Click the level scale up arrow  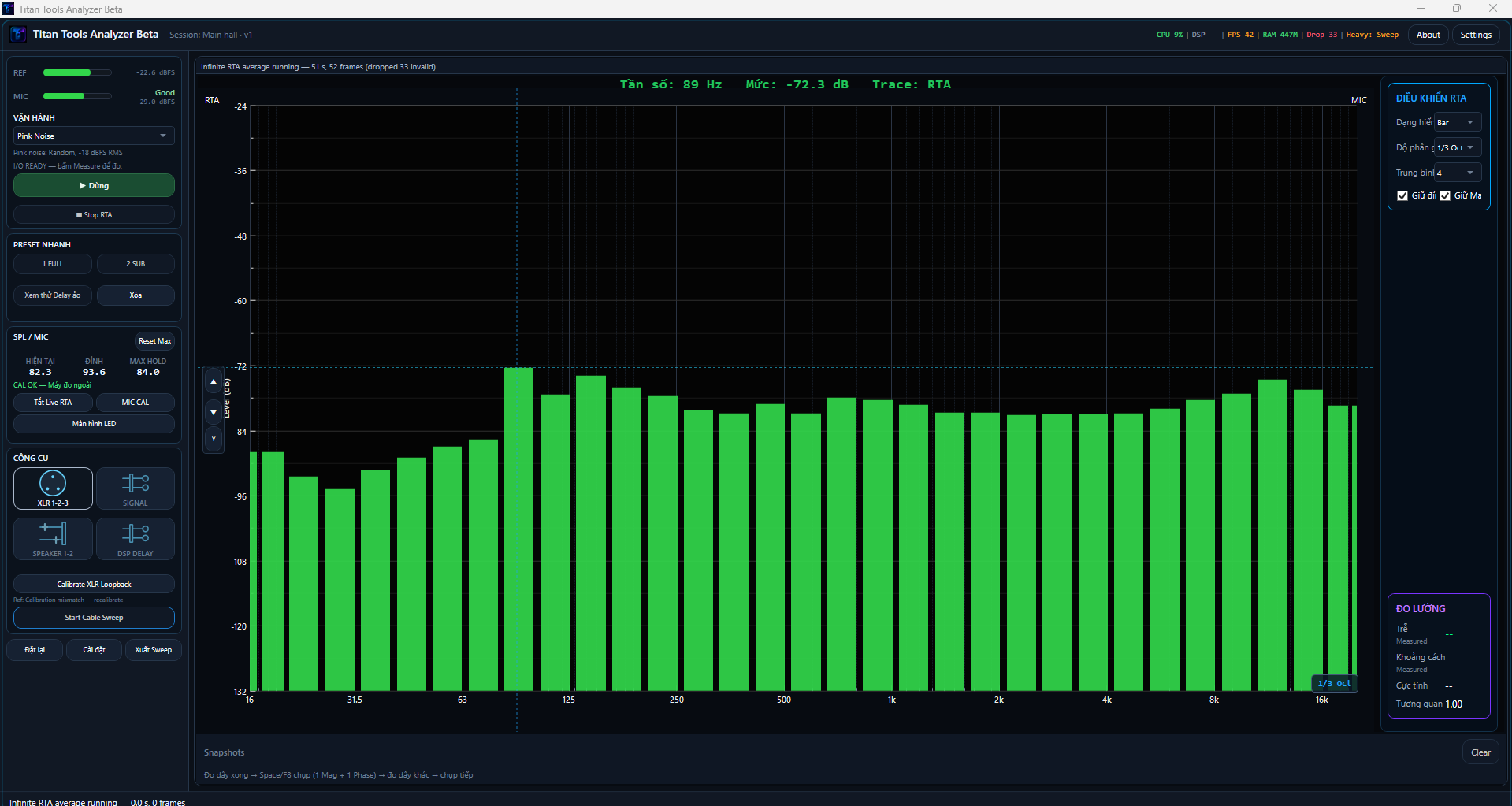tap(214, 382)
